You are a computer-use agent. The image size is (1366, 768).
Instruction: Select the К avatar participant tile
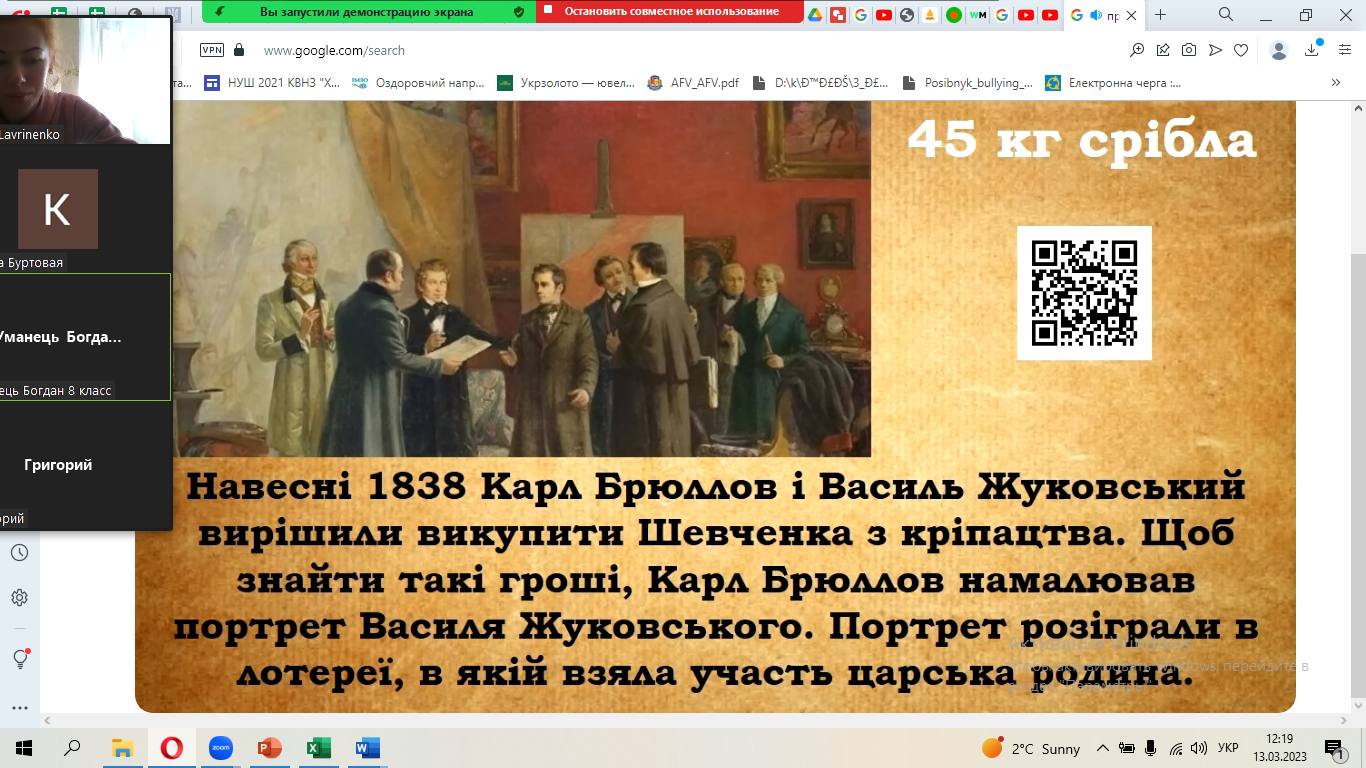pos(58,209)
